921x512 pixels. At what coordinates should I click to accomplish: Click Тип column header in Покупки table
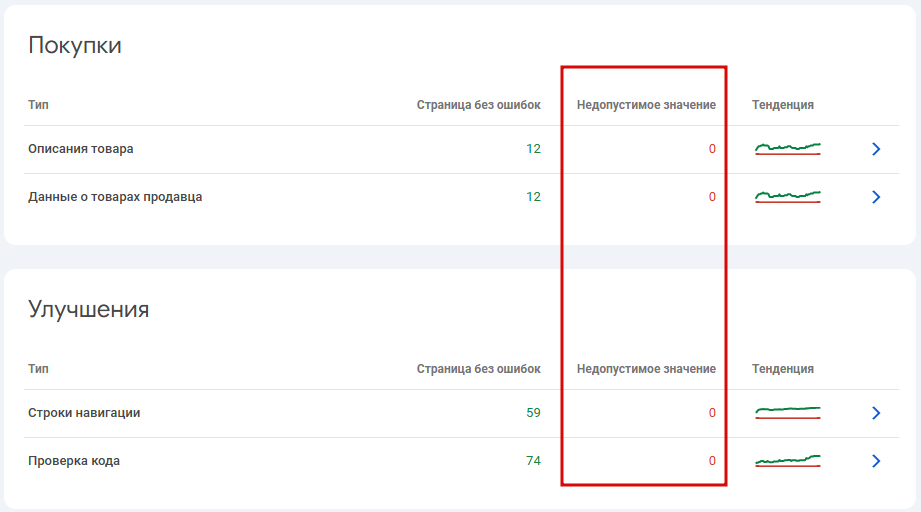(x=38, y=105)
